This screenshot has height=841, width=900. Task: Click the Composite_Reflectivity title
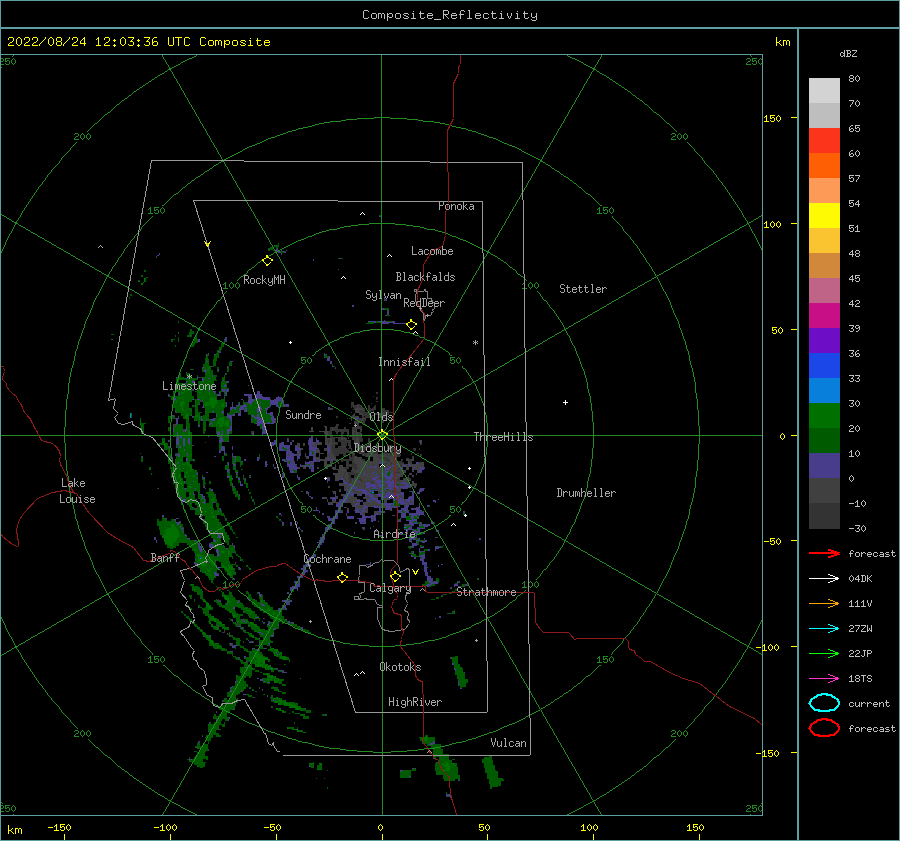[450, 15]
